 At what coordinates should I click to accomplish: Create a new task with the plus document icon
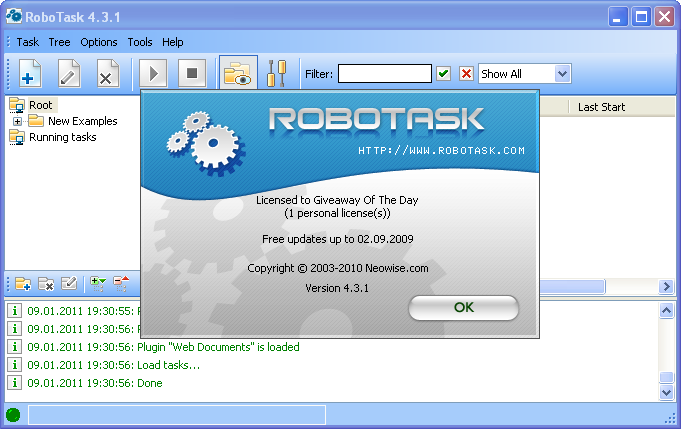(x=30, y=73)
